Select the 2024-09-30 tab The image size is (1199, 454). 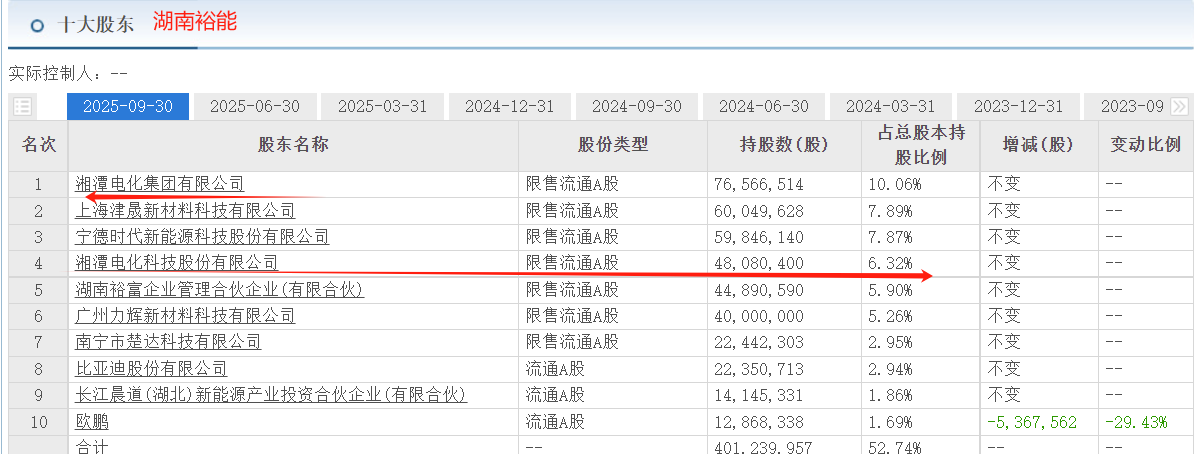pos(636,106)
